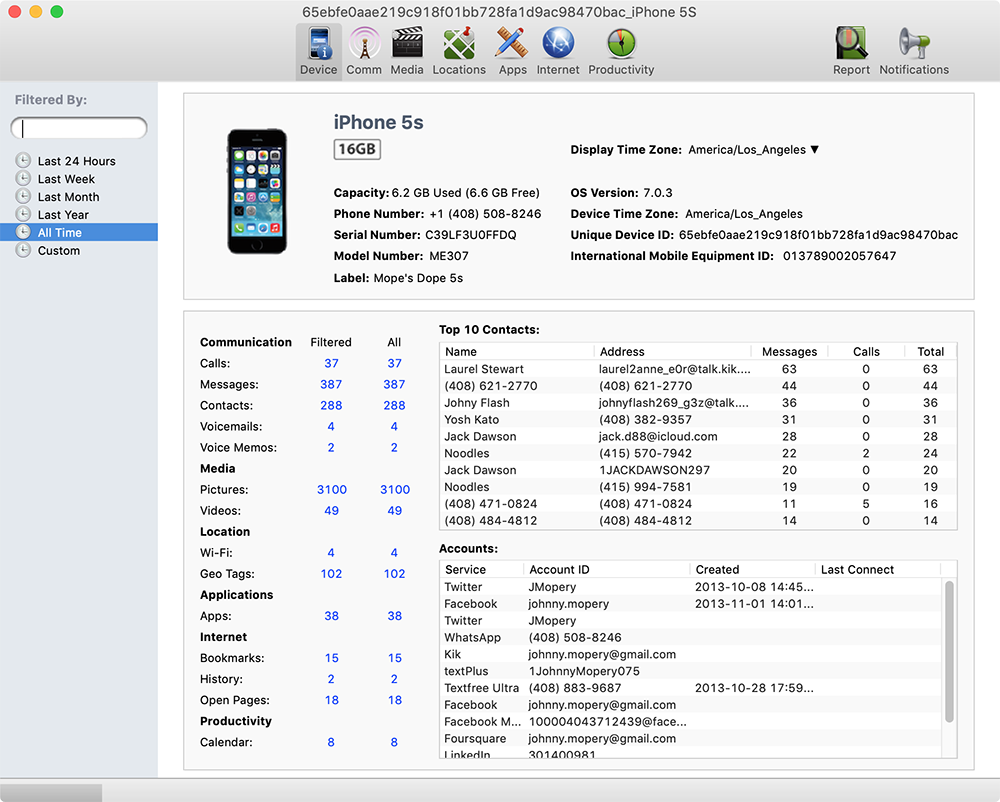
Task: Open the filtered Voicemails count 4
Action: coord(331,427)
